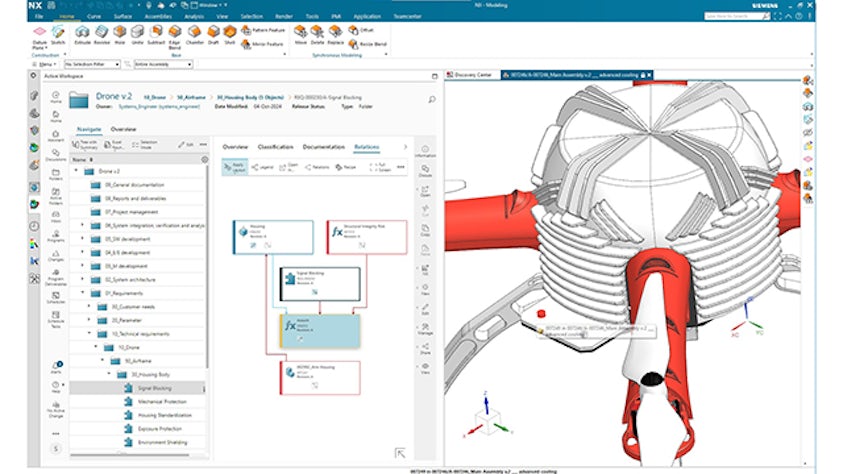This screenshot has width=843, height=474.
Task: Follow the 30_Housing Body breadcrumb link
Action: 250,97
